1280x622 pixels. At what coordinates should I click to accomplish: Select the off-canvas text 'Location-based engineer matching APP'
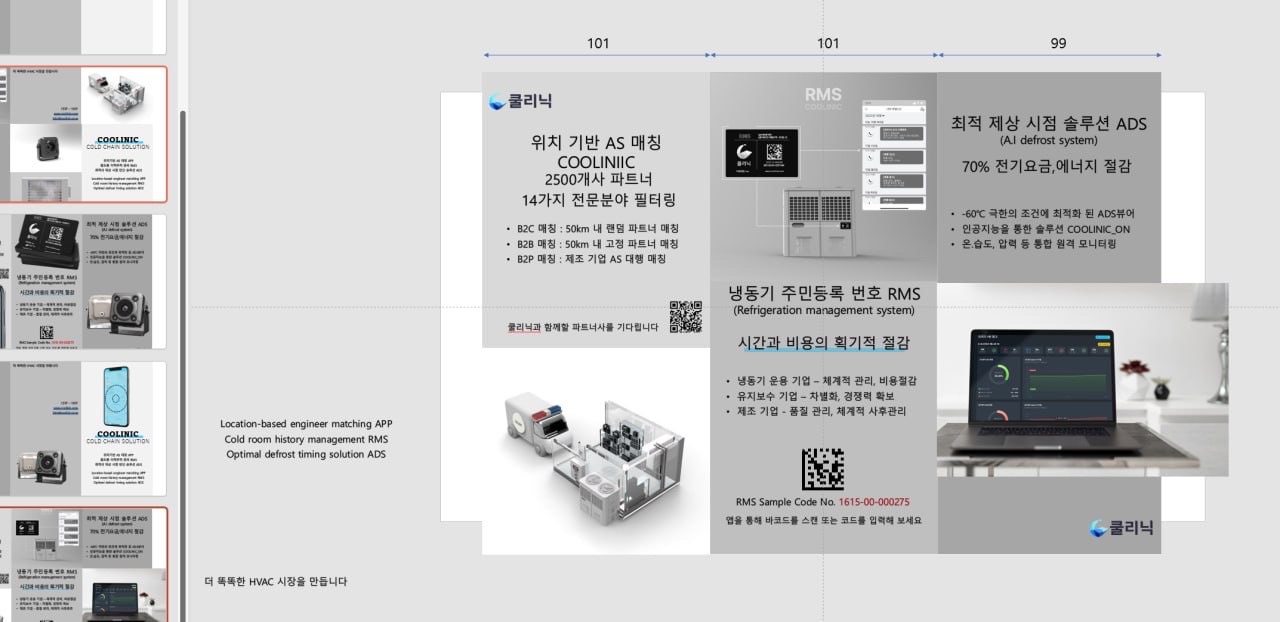[306, 424]
